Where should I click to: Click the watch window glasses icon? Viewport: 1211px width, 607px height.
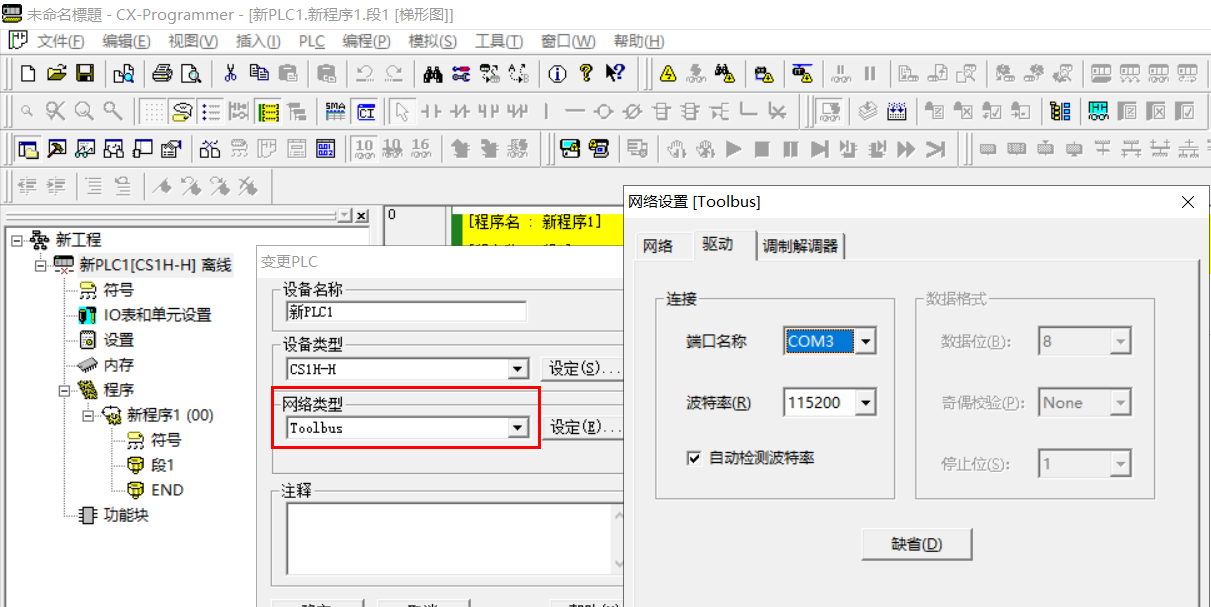point(85,149)
